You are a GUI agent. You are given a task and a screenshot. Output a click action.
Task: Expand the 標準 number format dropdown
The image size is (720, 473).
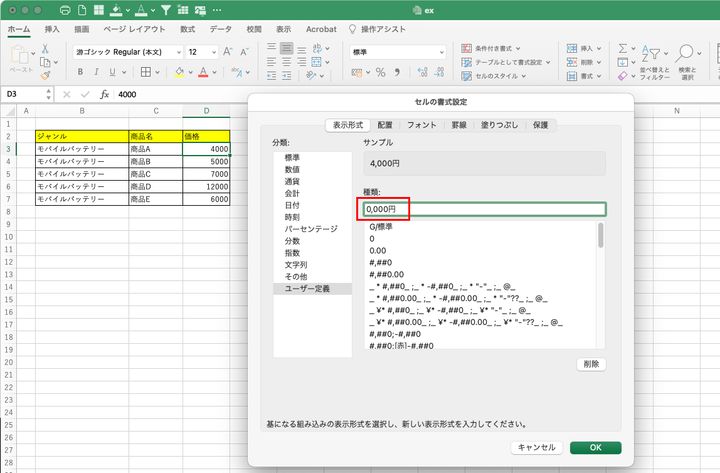[440, 51]
